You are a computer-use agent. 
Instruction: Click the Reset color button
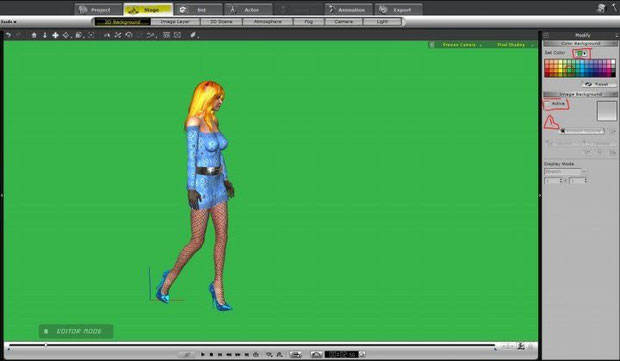point(599,84)
